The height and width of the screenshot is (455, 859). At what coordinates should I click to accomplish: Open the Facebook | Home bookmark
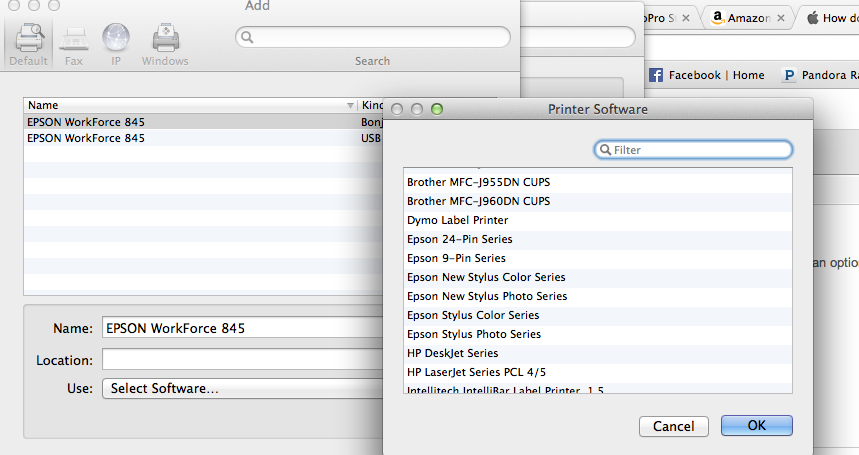point(707,75)
